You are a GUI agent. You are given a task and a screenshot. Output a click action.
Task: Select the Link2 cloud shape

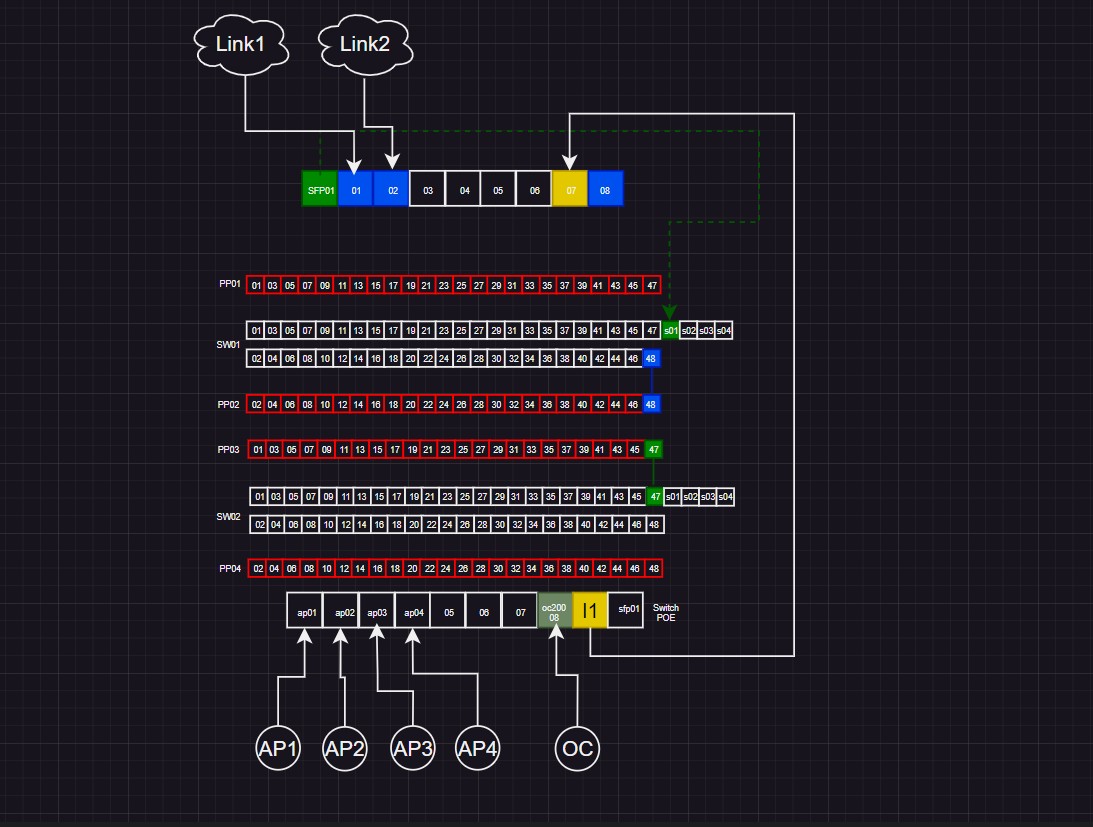point(365,45)
